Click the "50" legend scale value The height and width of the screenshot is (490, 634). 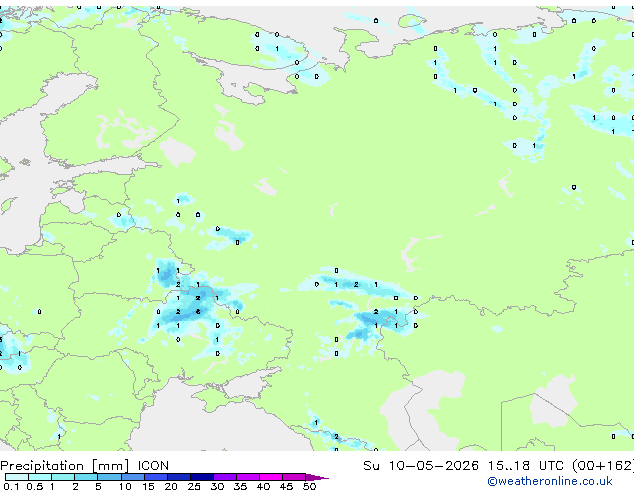[309, 486]
